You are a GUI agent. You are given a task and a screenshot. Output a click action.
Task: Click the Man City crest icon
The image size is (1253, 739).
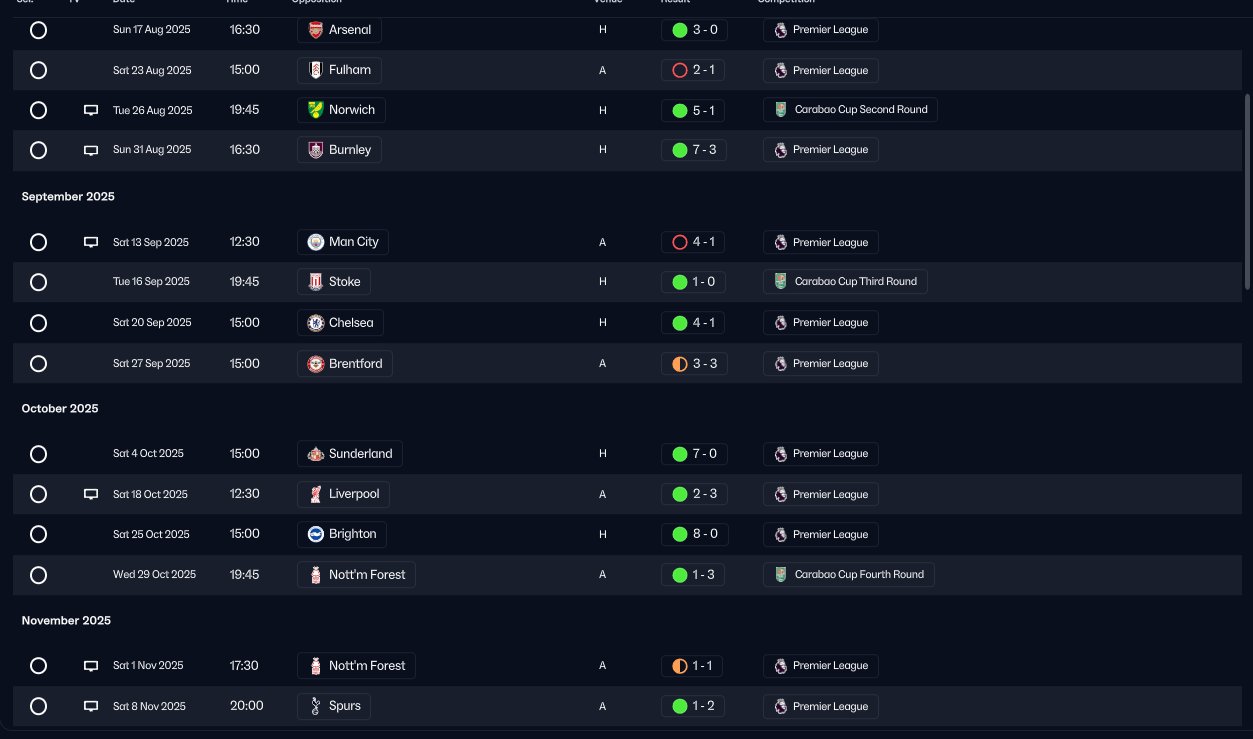click(315, 242)
